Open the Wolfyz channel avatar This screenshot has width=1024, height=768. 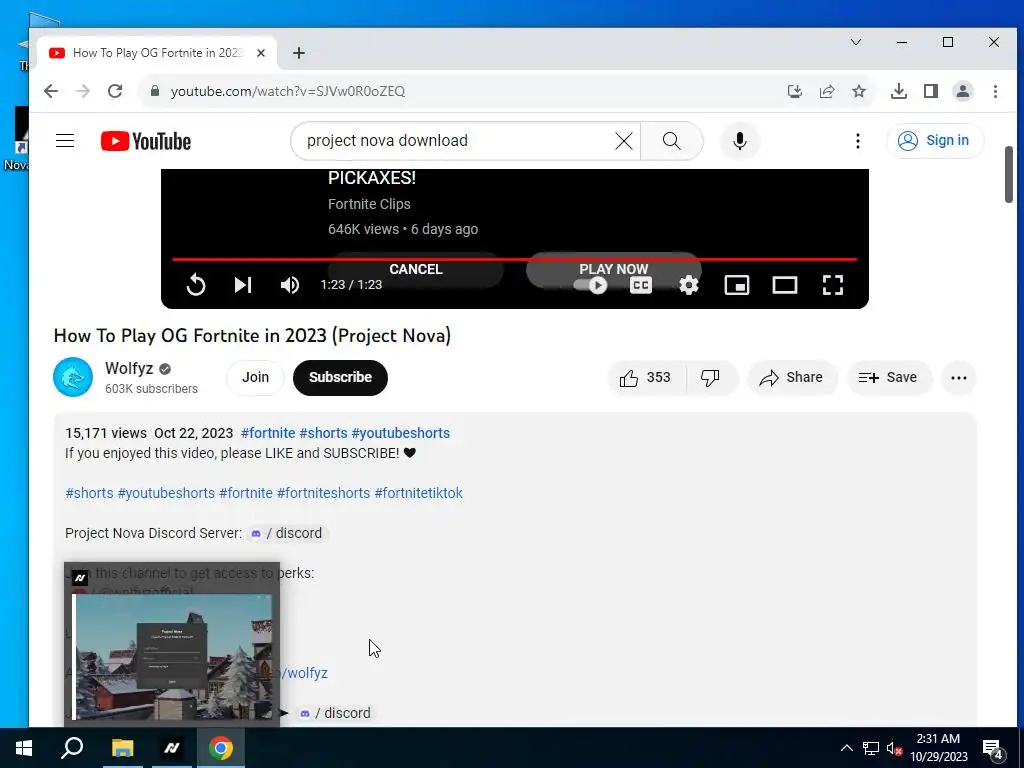pyautogui.click(x=72, y=377)
